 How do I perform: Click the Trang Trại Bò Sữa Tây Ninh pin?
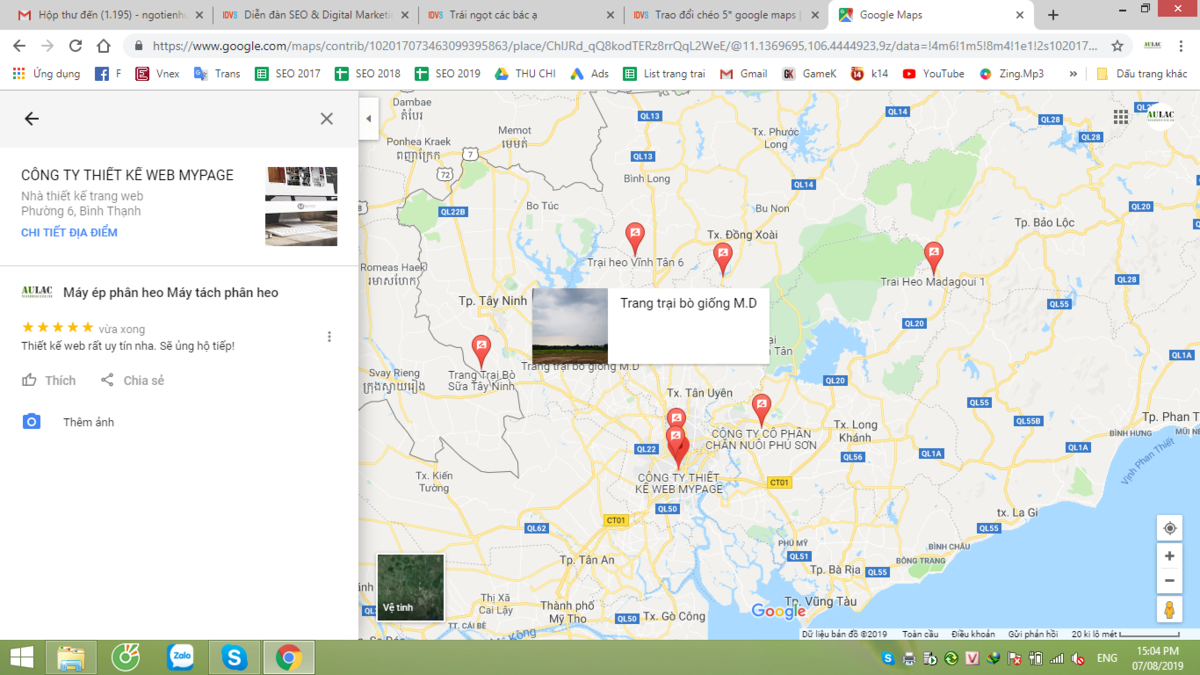[481, 351]
